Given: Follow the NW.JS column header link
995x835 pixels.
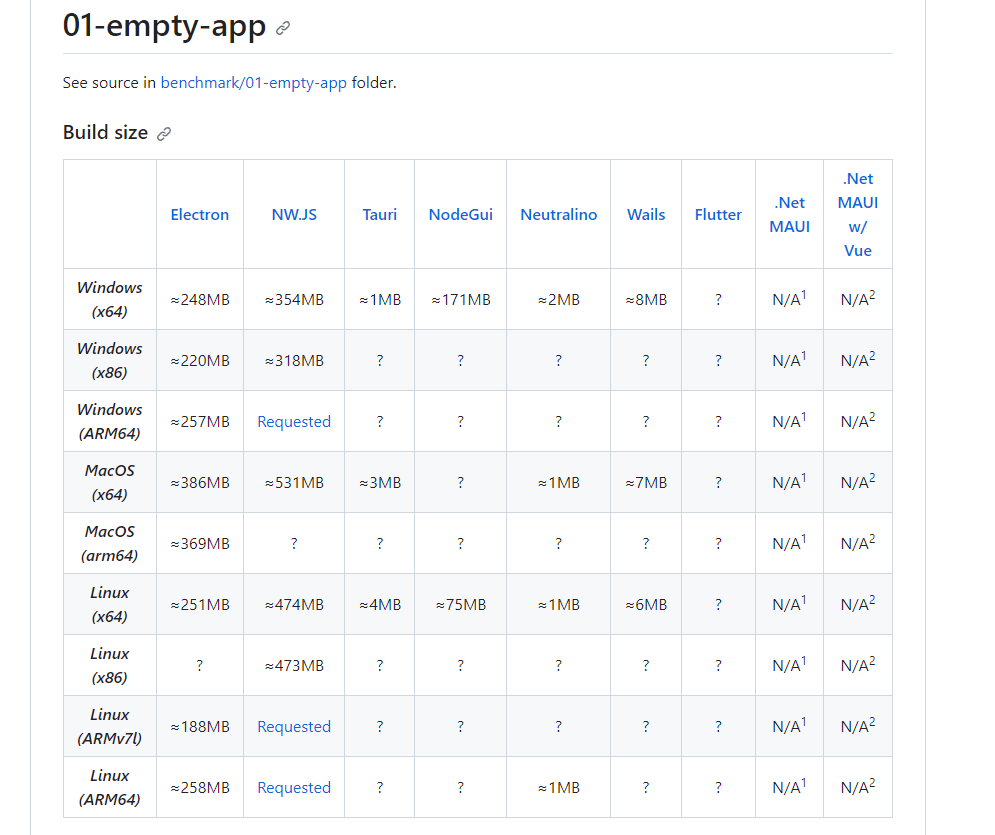Looking at the screenshot, I should click(x=294, y=214).
